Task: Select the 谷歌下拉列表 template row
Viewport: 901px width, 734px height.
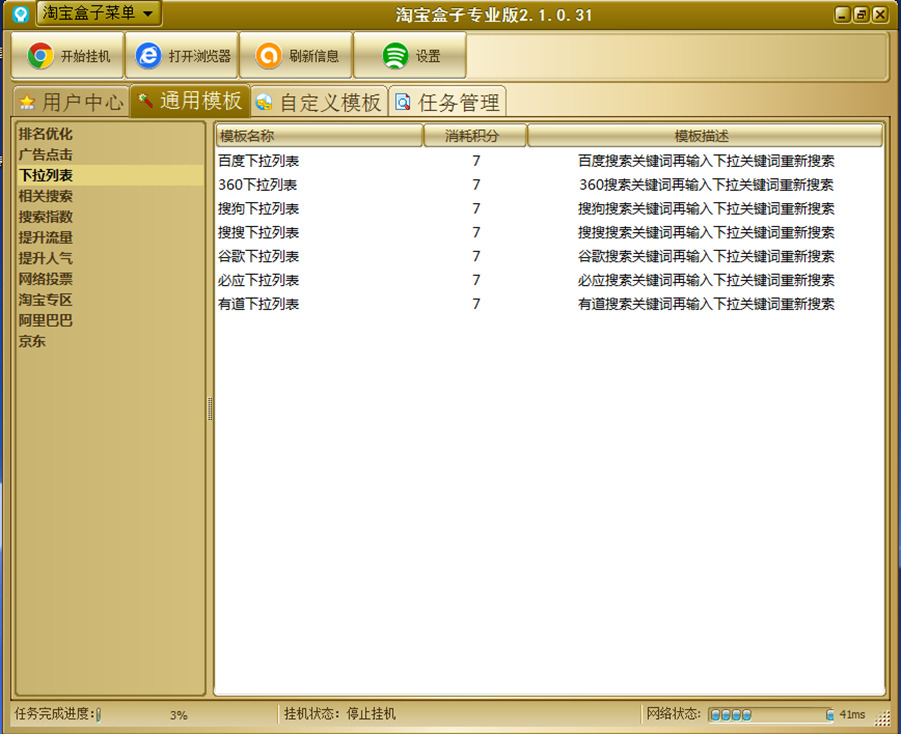Action: click(x=549, y=256)
